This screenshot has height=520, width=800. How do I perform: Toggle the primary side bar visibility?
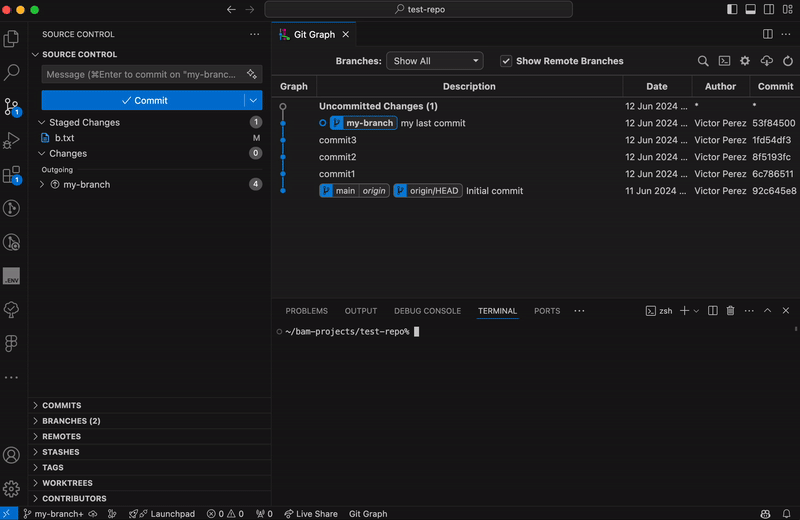pyautogui.click(x=732, y=9)
